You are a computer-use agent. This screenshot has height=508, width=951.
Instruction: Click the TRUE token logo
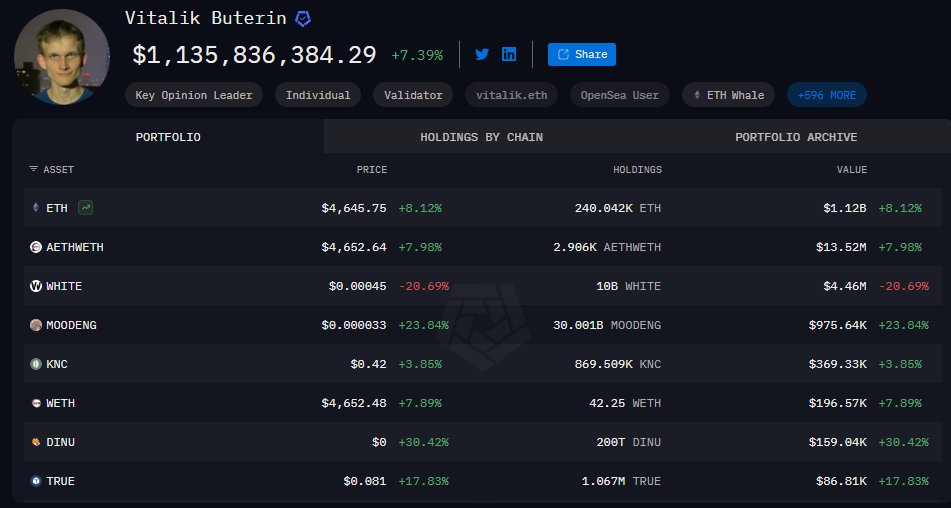pos(36,481)
